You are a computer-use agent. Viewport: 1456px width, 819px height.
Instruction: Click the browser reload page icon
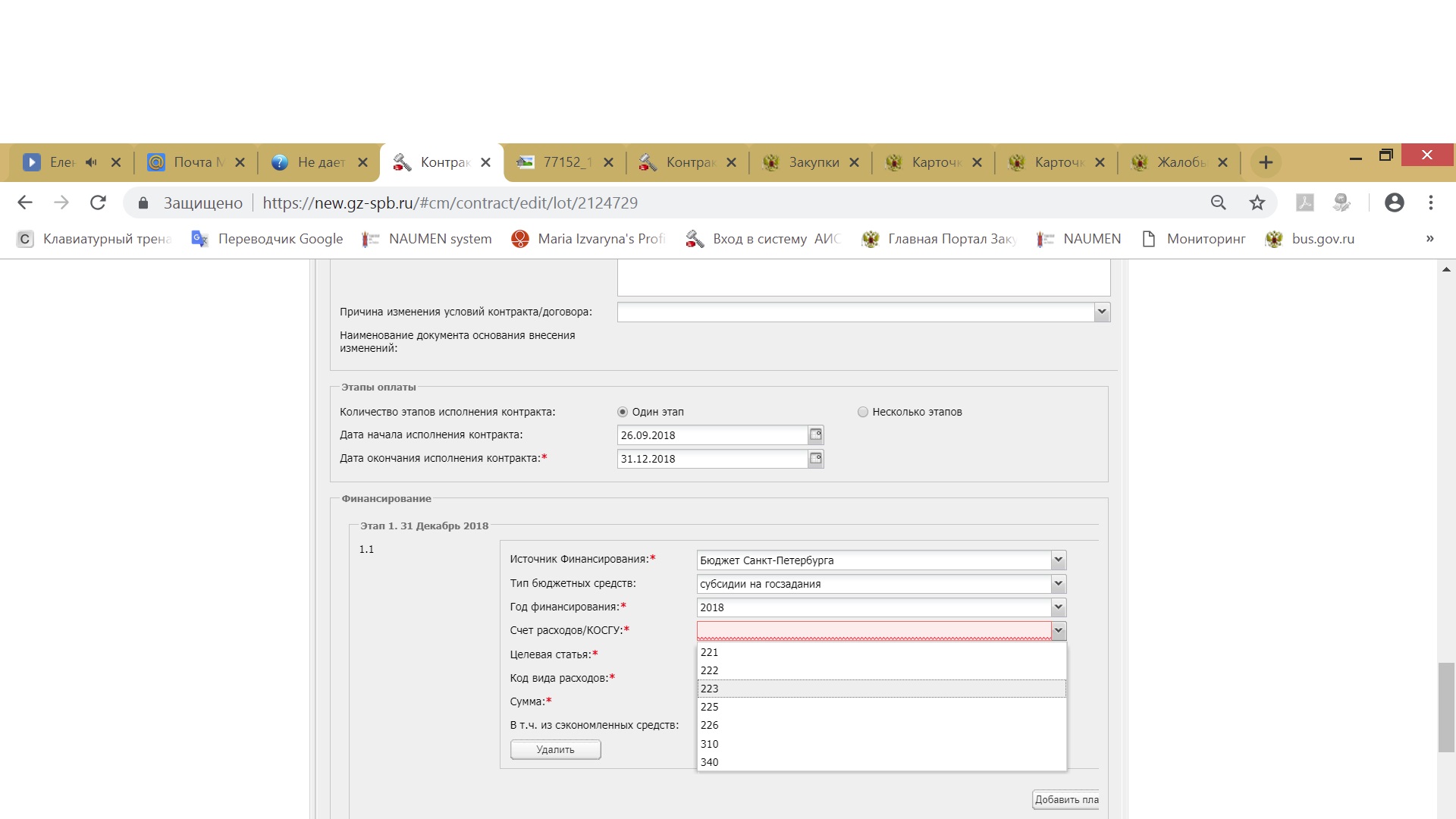click(98, 202)
